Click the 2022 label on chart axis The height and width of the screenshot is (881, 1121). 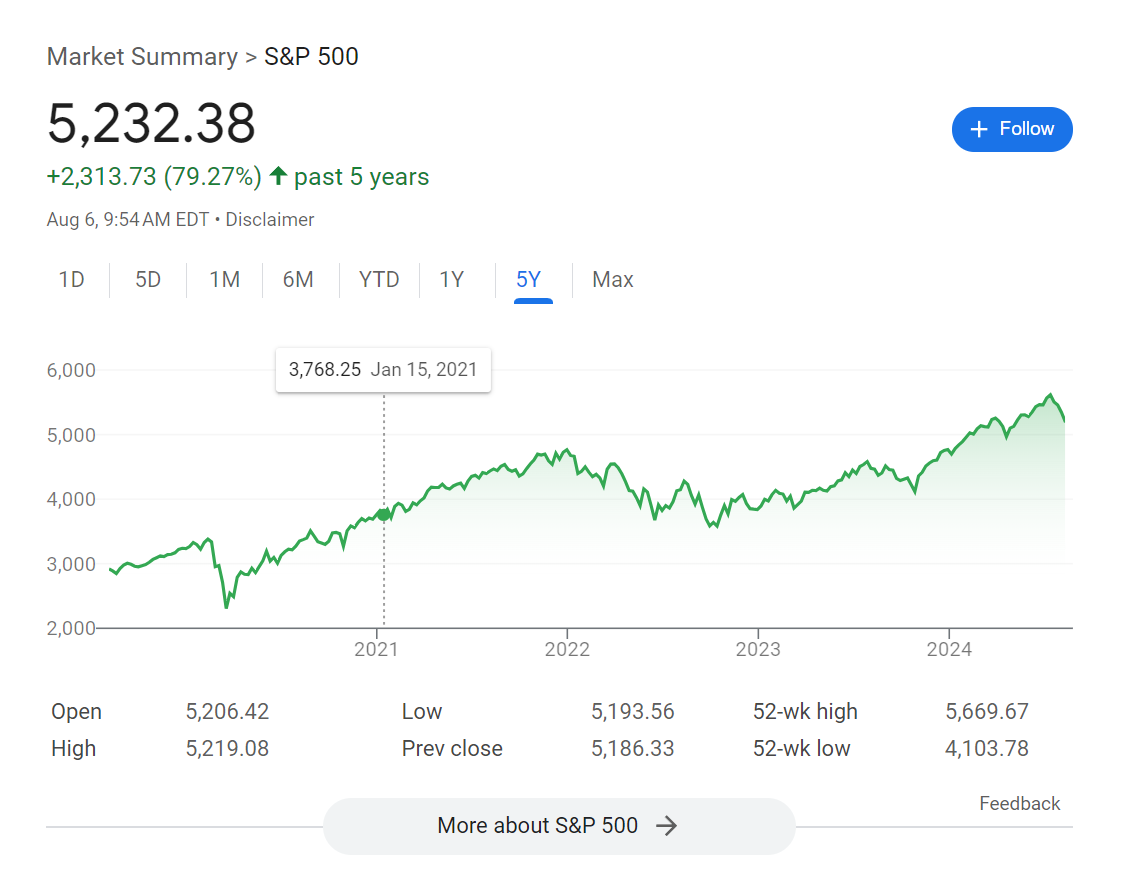pos(567,650)
